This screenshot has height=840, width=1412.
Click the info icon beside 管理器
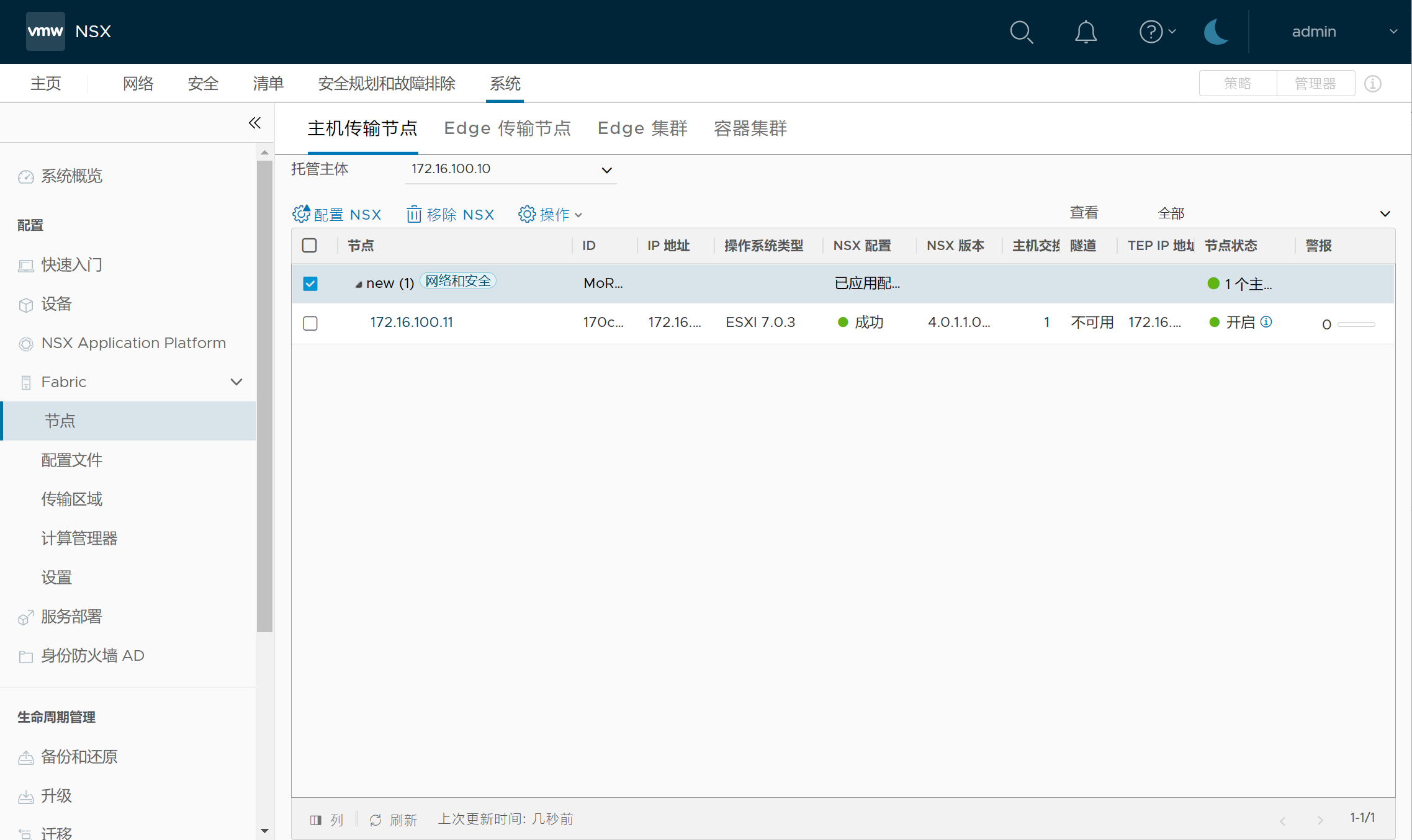coord(1372,84)
